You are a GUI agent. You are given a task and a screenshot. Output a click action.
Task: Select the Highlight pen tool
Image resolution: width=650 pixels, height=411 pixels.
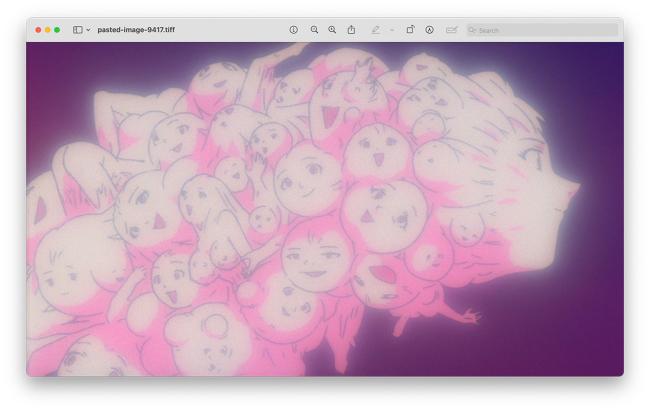(x=376, y=30)
